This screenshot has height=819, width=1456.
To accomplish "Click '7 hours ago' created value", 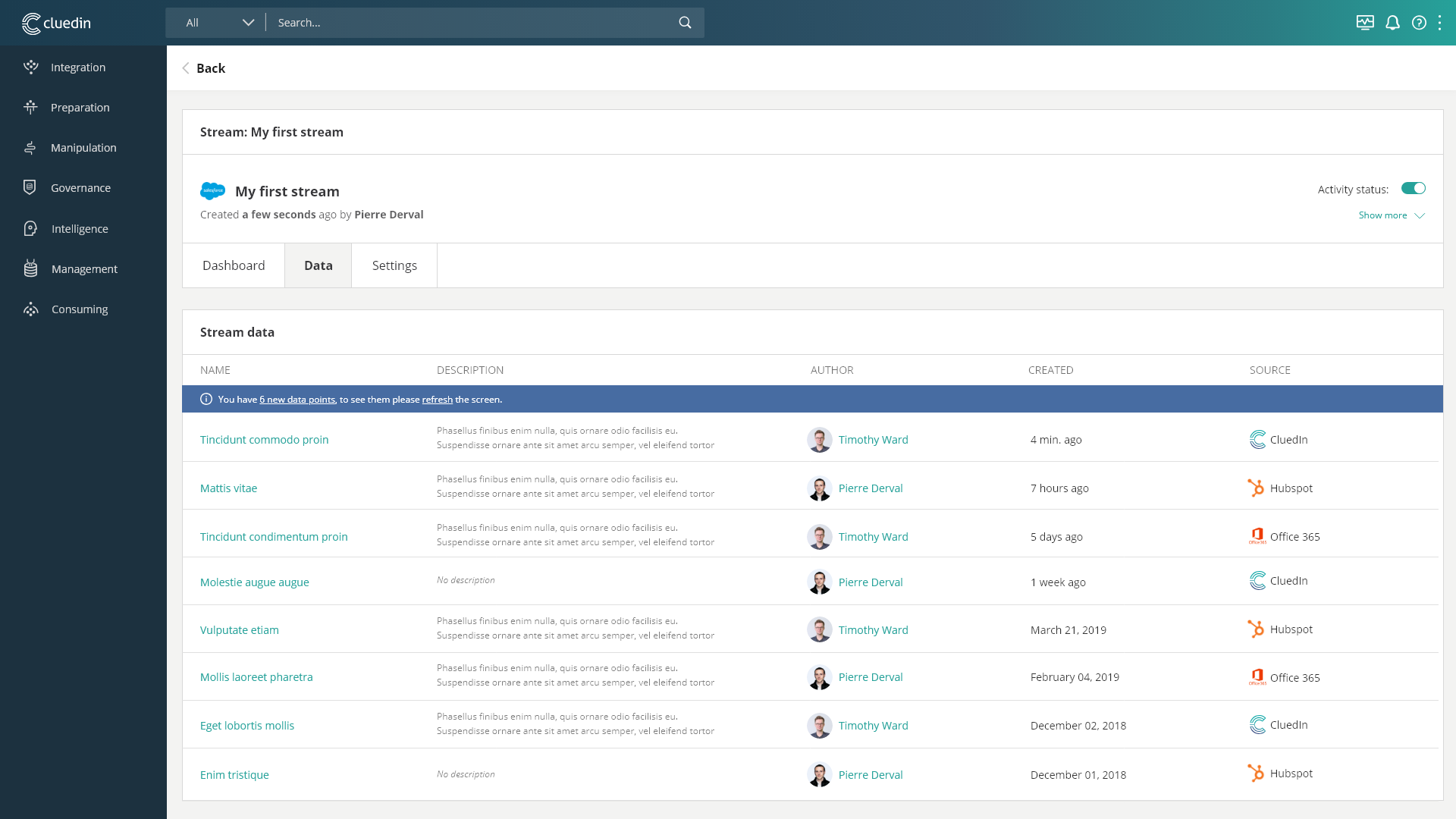I will tap(1059, 488).
